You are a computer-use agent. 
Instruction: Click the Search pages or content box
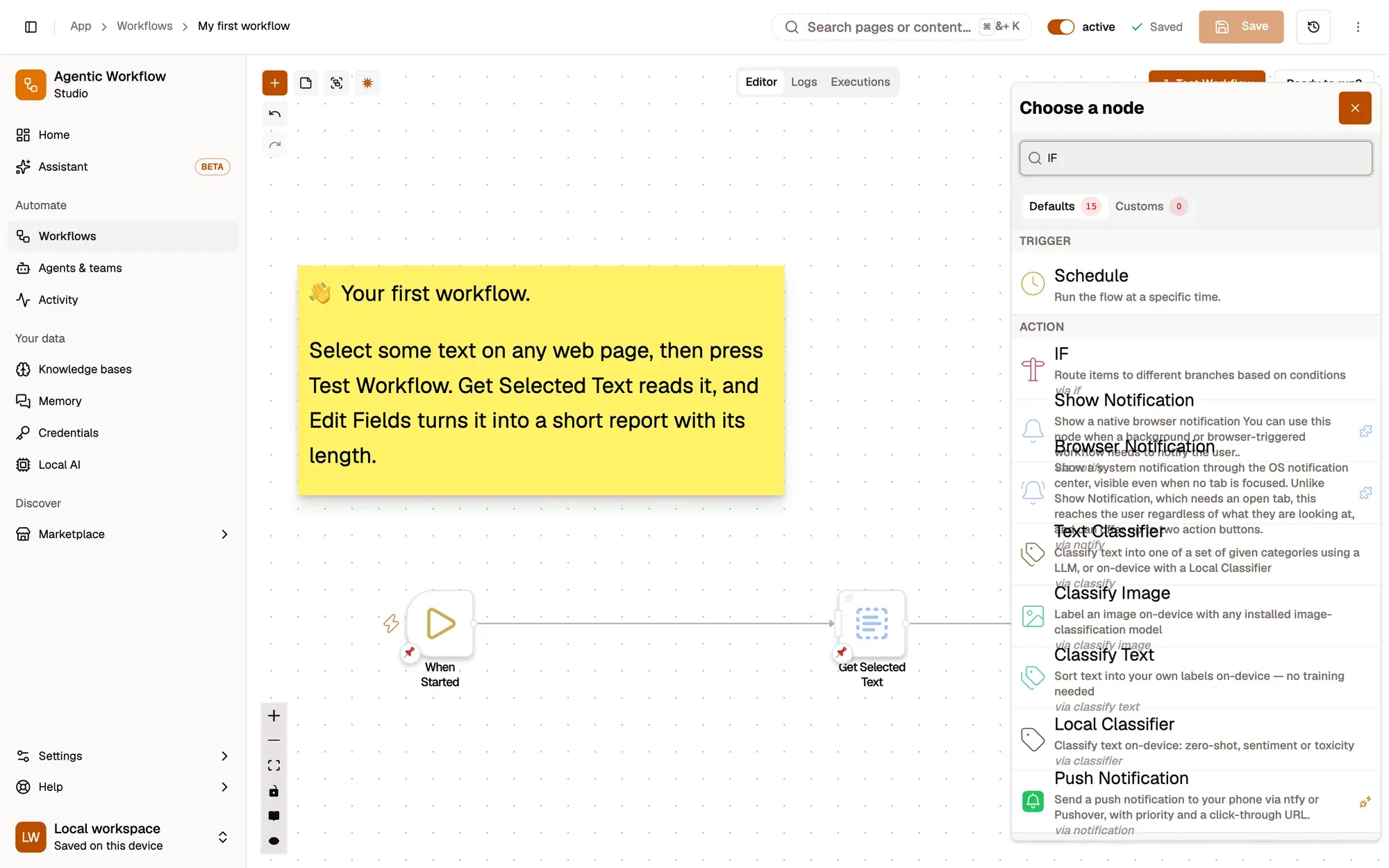901,26
